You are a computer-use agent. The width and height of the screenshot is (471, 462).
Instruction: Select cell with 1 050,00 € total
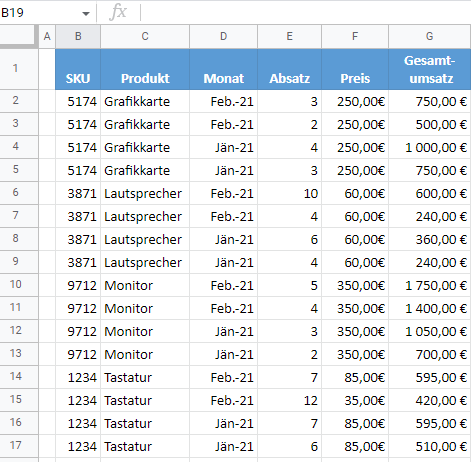coord(430,331)
